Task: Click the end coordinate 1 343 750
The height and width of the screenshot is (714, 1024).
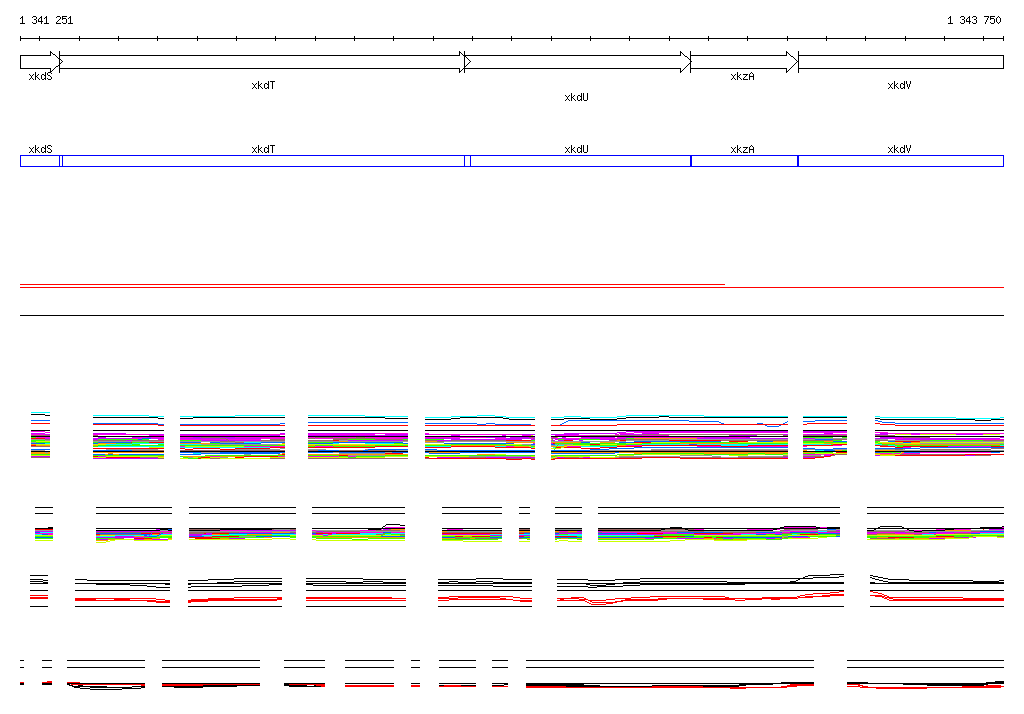Action: pos(974,20)
